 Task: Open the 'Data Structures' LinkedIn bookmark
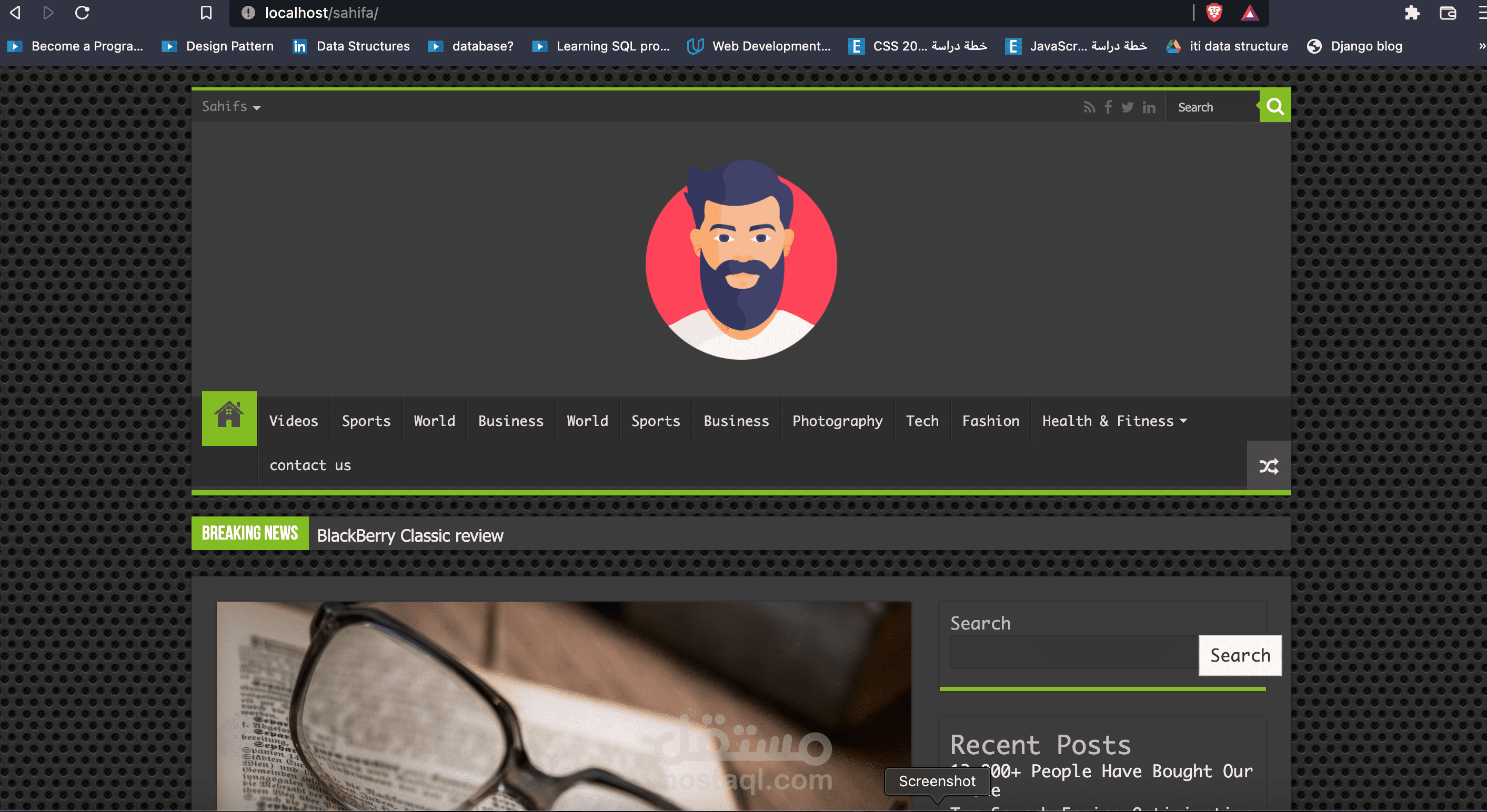tap(351, 46)
